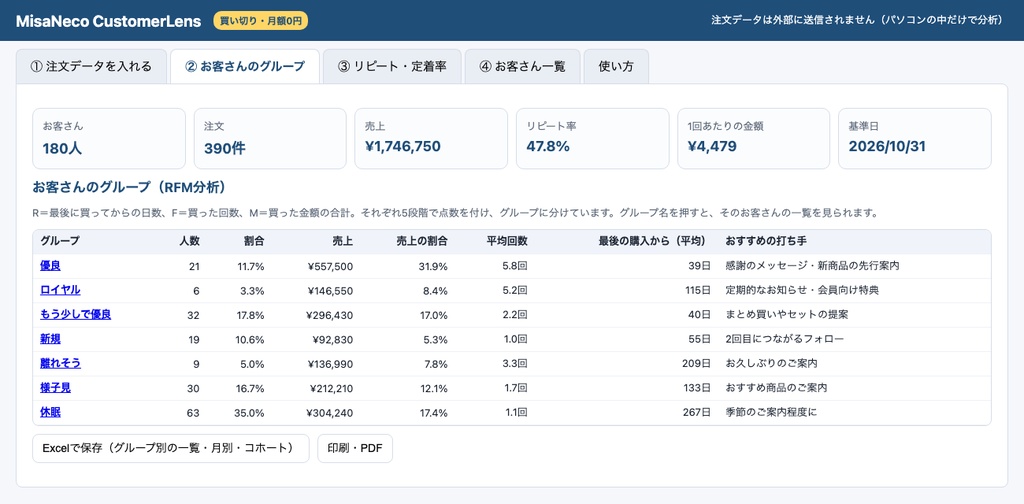Open the 離れそう group link
Screen dimensions: 1024x504
coord(60,363)
